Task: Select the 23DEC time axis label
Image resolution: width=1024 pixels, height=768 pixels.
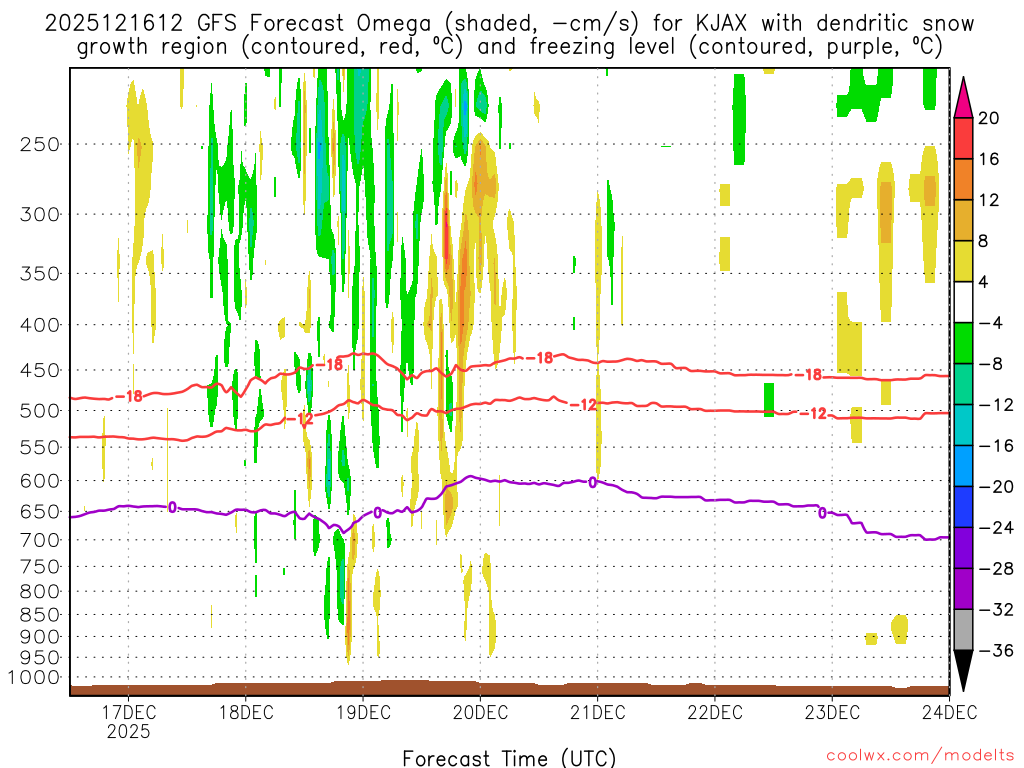Action: pyautogui.click(x=832, y=712)
